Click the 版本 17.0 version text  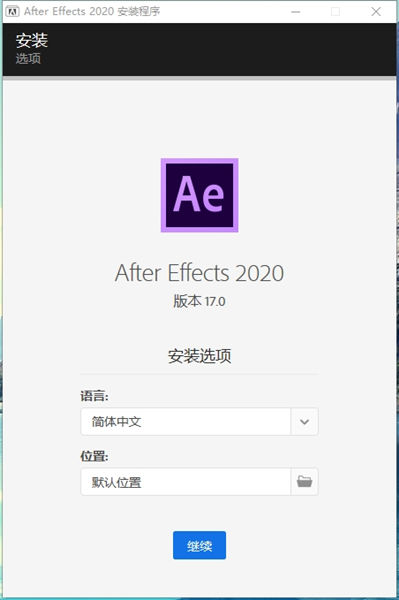[x=199, y=301]
